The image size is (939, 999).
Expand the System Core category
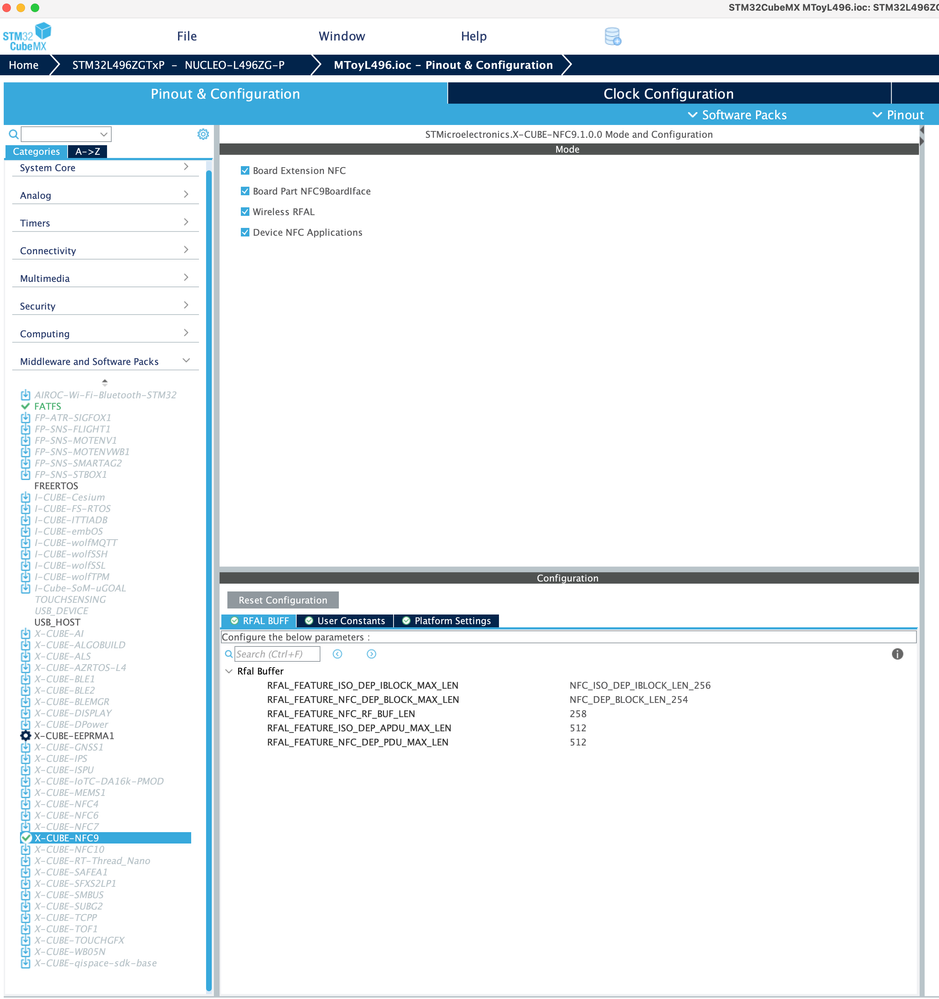(x=105, y=168)
